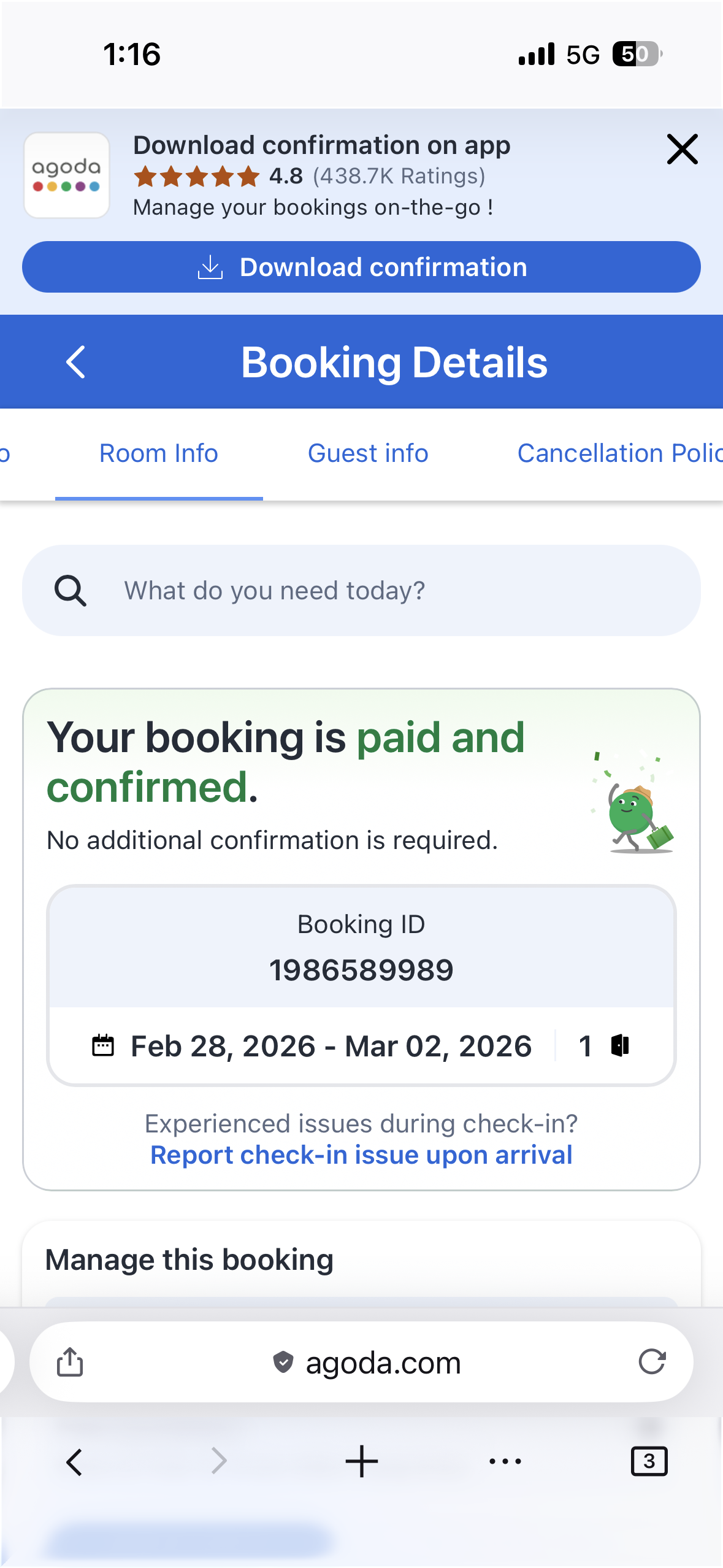The width and height of the screenshot is (723, 1568).
Task: Tap the browser share icon
Action: pos(70,1362)
